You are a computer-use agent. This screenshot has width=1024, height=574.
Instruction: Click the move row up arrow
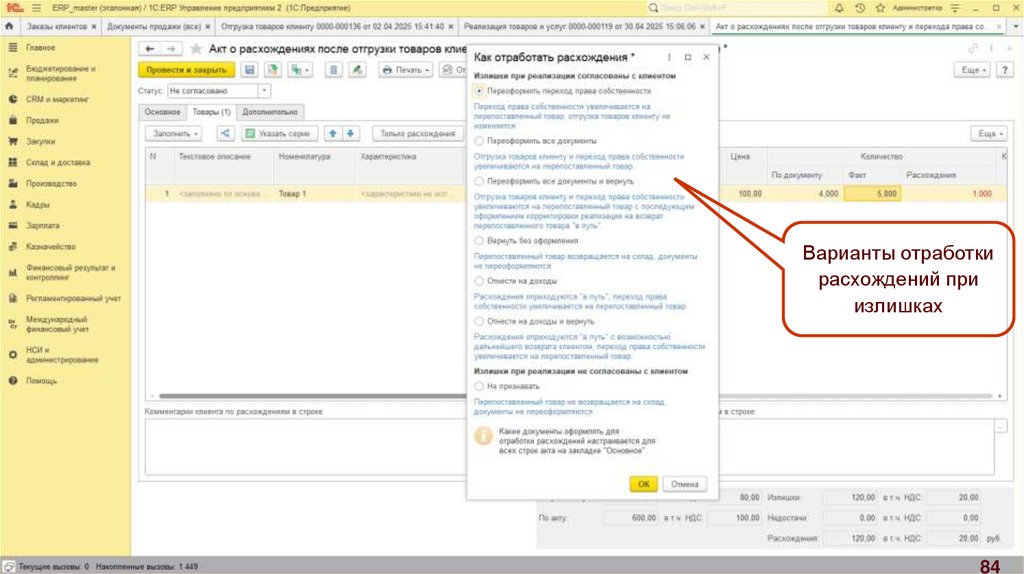pyautogui.click(x=334, y=133)
